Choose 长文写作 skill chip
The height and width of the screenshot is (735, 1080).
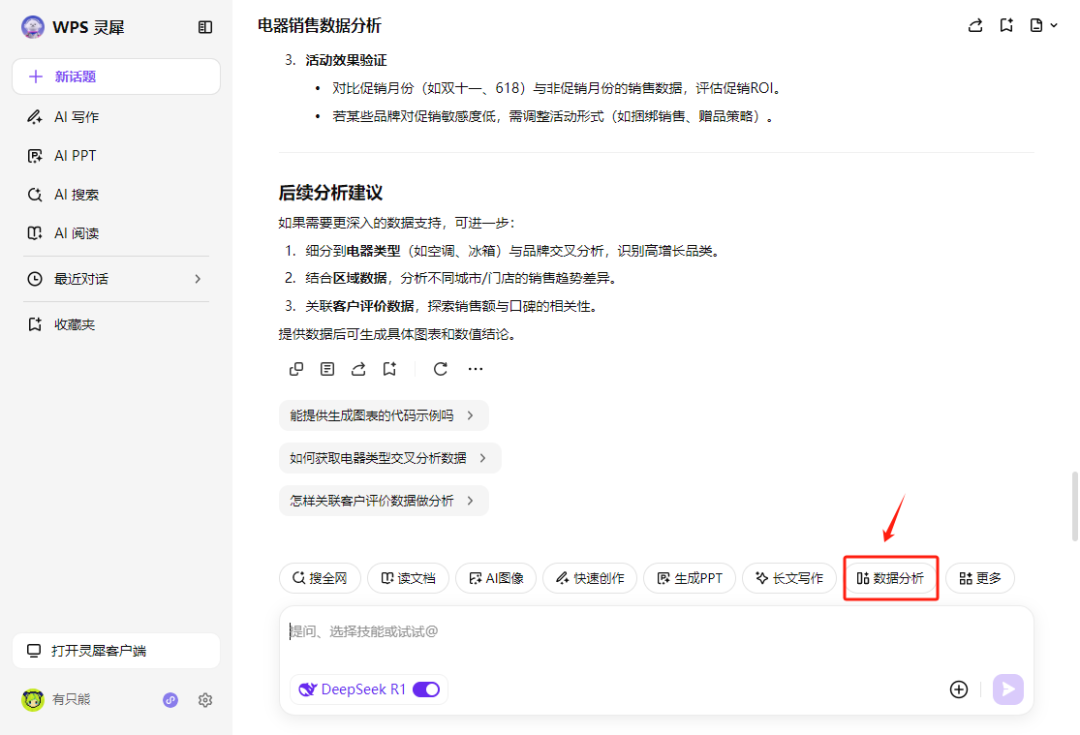789,578
